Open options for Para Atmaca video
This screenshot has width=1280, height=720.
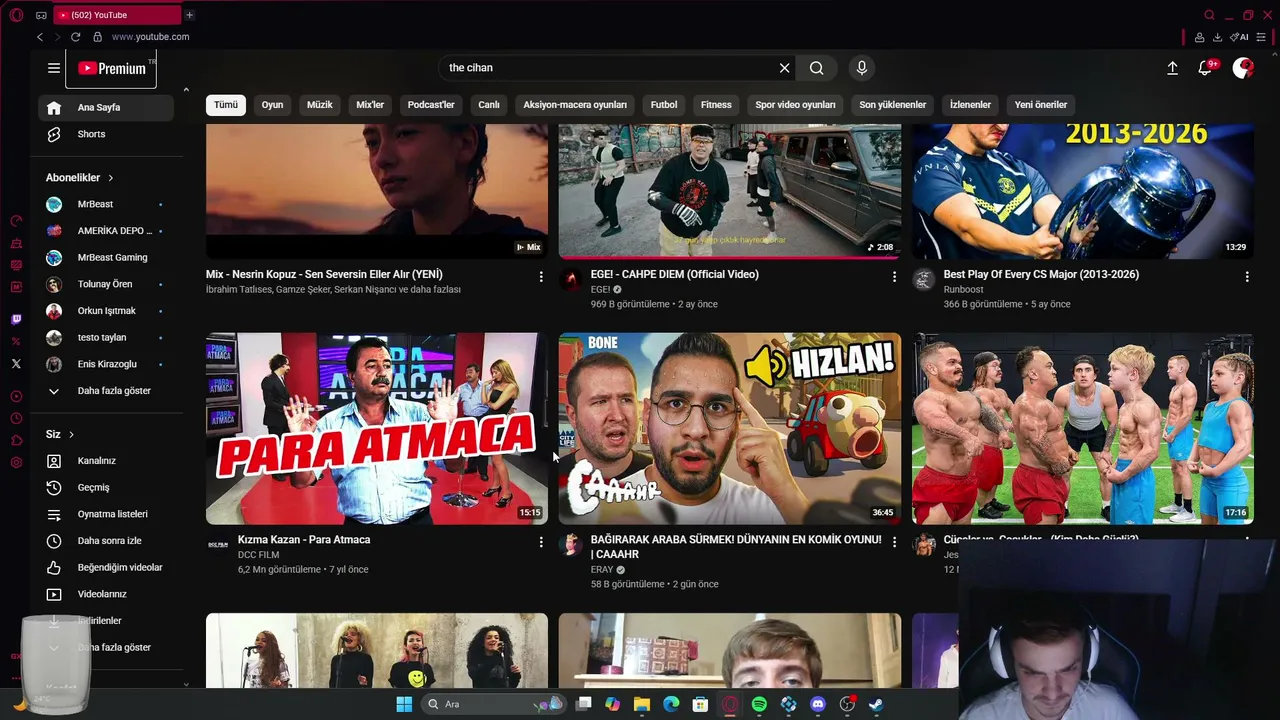[541, 542]
